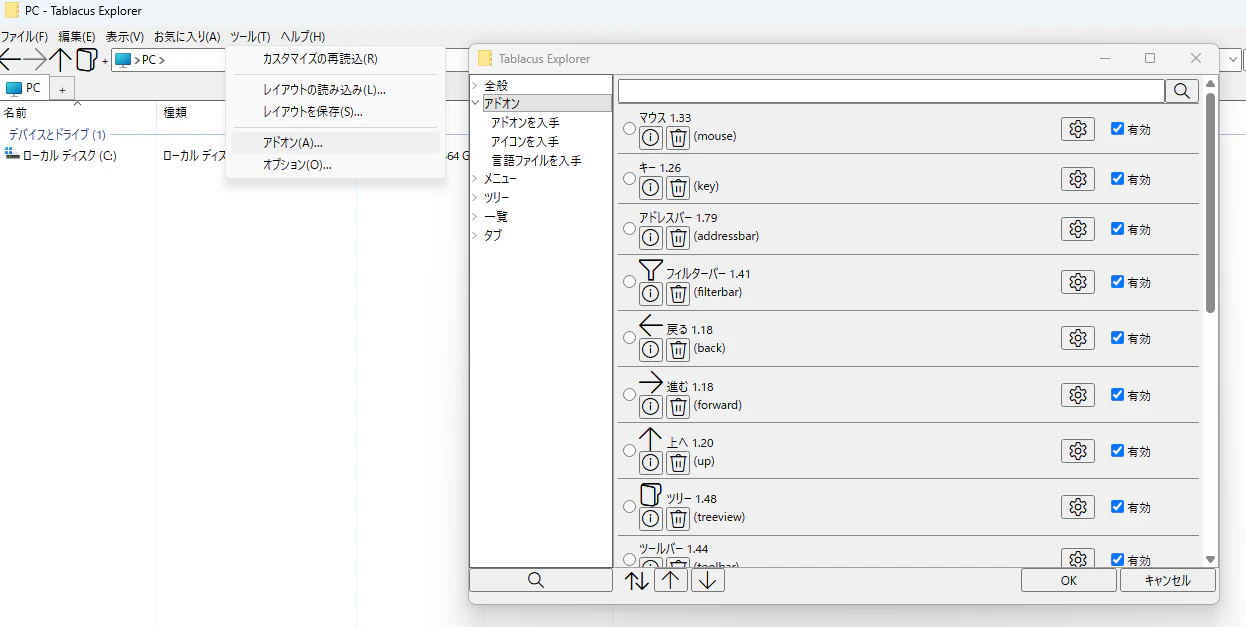Expand 一覧 in options tree
The height and width of the screenshot is (627, 1246).
(x=476, y=216)
